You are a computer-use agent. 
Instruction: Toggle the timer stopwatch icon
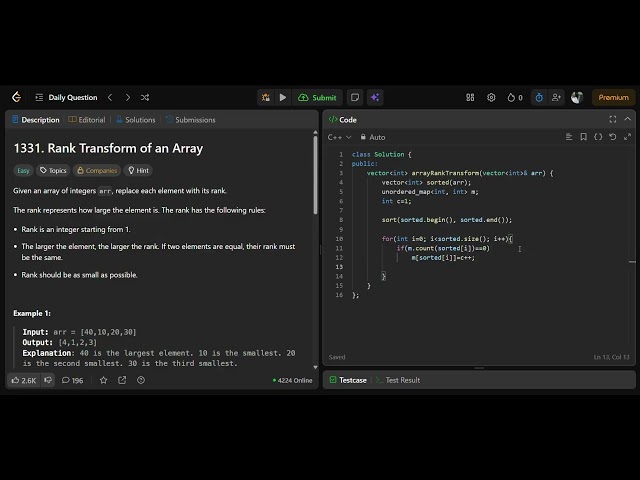coord(539,97)
